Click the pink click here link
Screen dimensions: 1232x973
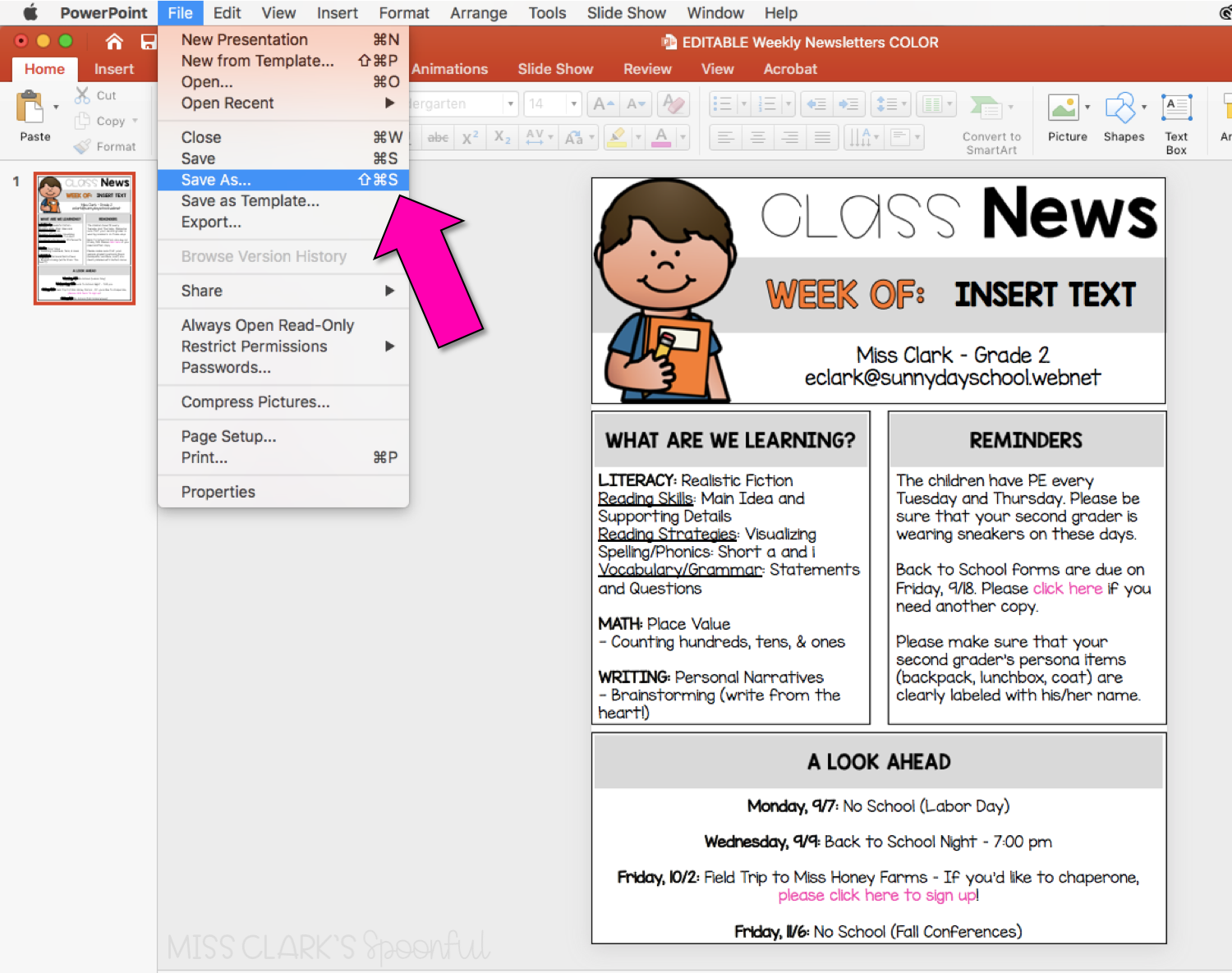pos(1067,588)
